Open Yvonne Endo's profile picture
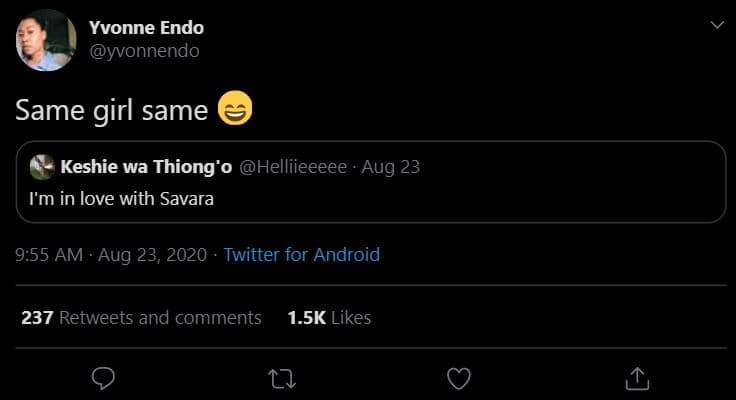This screenshot has height=400, width=736. [46, 40]
